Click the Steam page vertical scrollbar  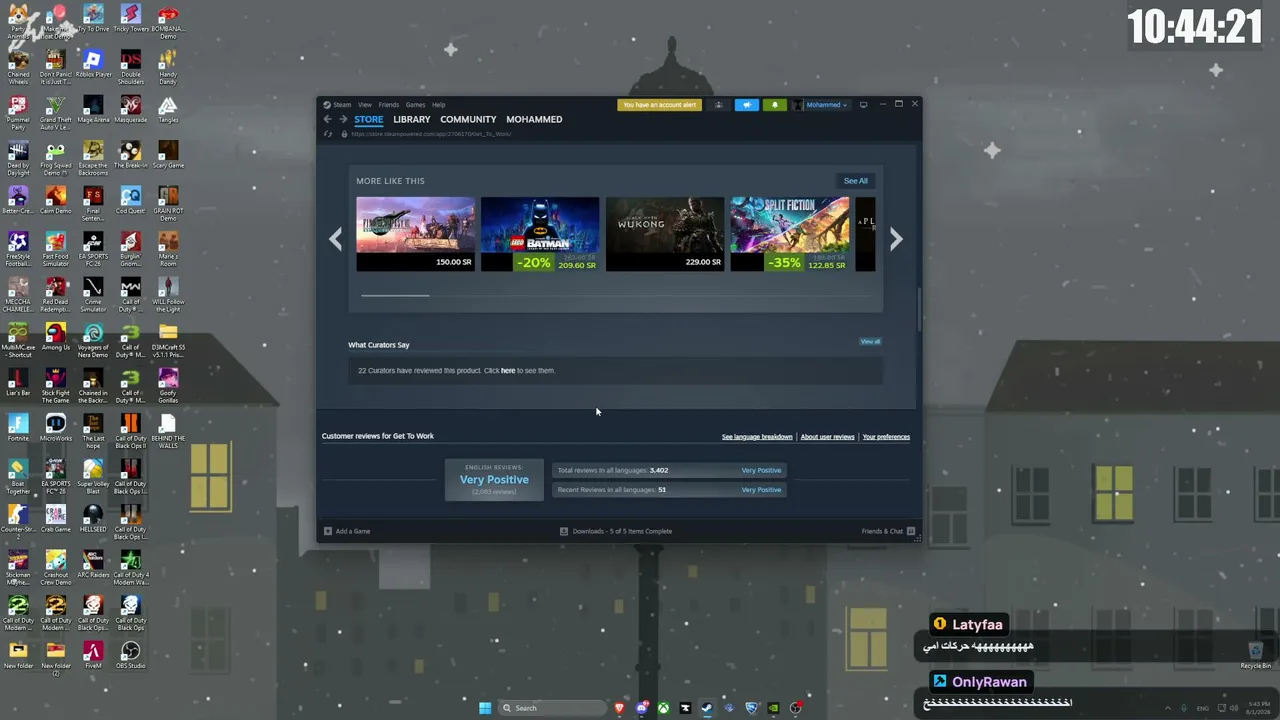pos(918,309)
